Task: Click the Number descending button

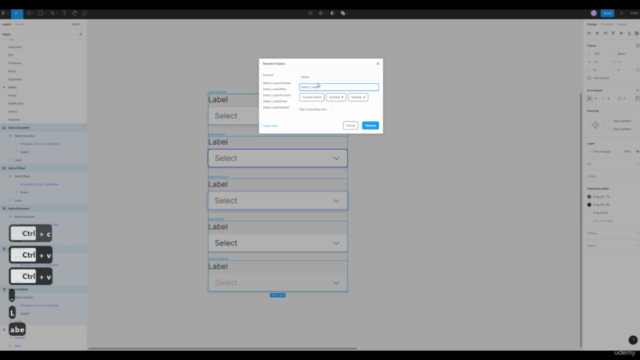Action: (x=358, y=97)
